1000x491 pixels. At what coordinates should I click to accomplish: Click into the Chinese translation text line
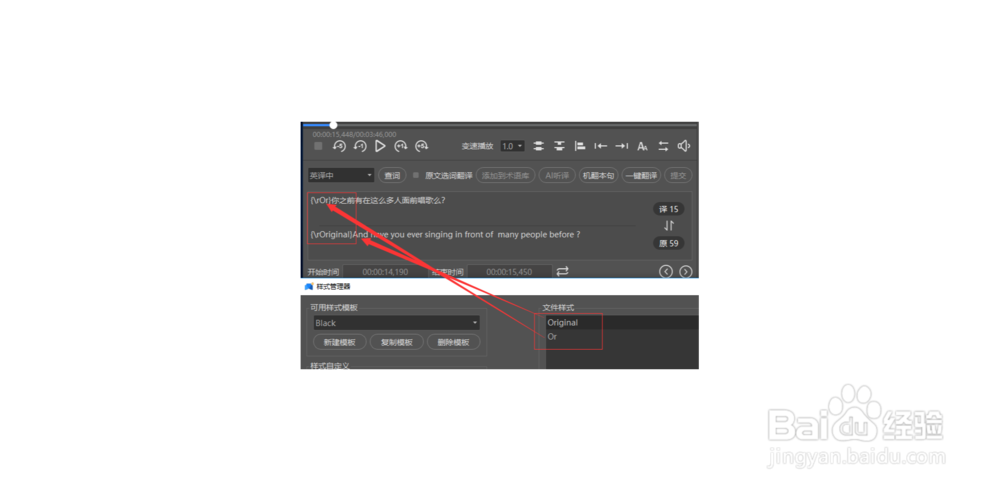pos(378,200)
